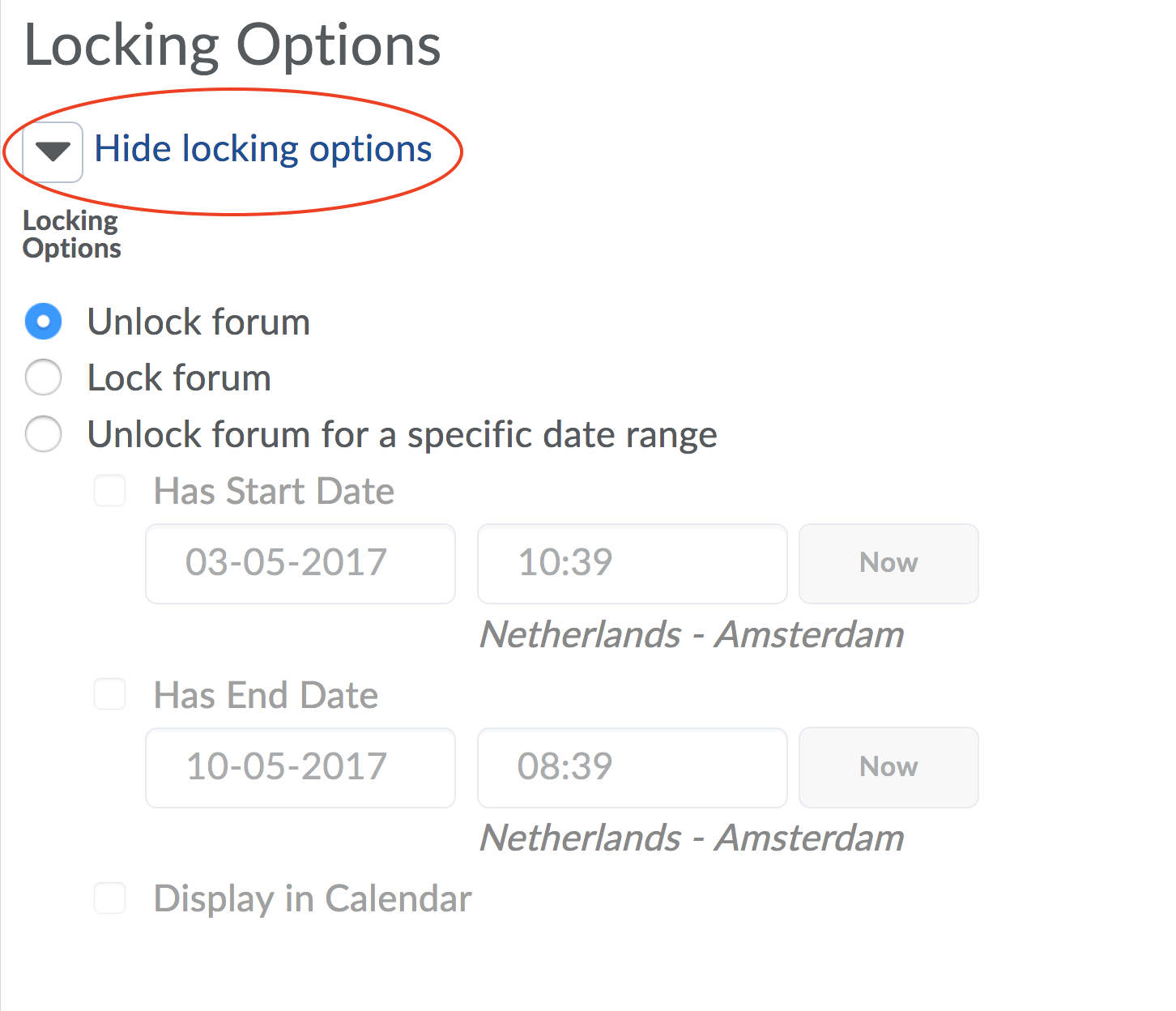Image resolution: width=1176 pixels, height=1011 pixels.
Task: Tick the "Has End Date" checkbox
Action: tap(110, 694)
